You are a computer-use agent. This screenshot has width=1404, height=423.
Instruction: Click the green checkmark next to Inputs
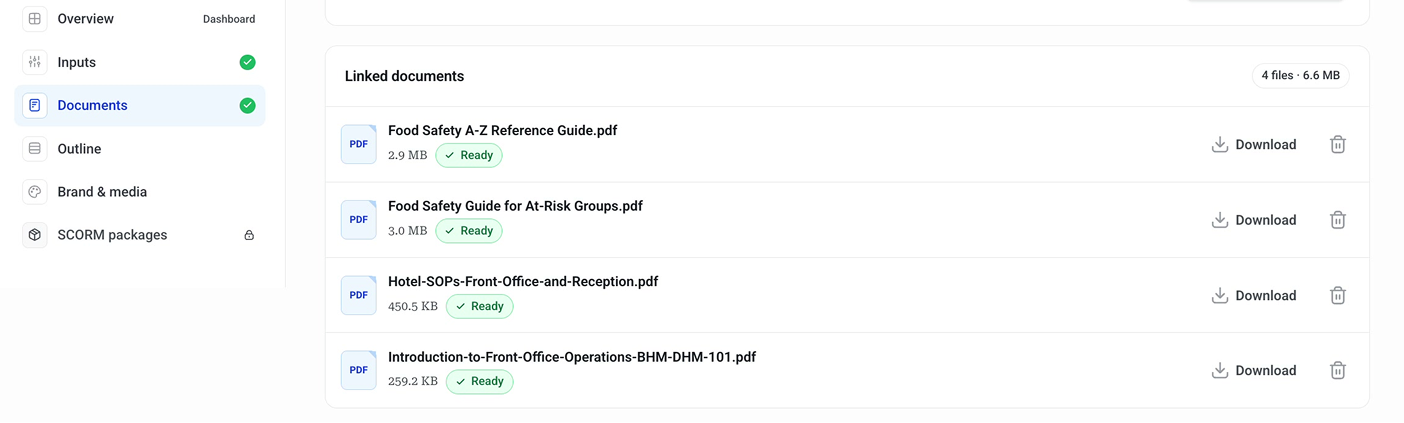click(x=247, y=62)
